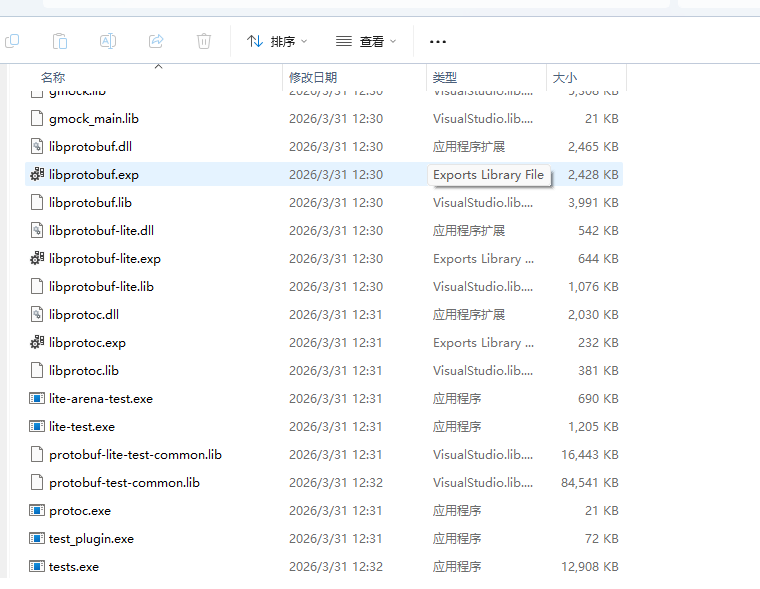The image size is (760, 589).
Task: Select the libprotoc.dll file icon
Action: coord(37,315)
